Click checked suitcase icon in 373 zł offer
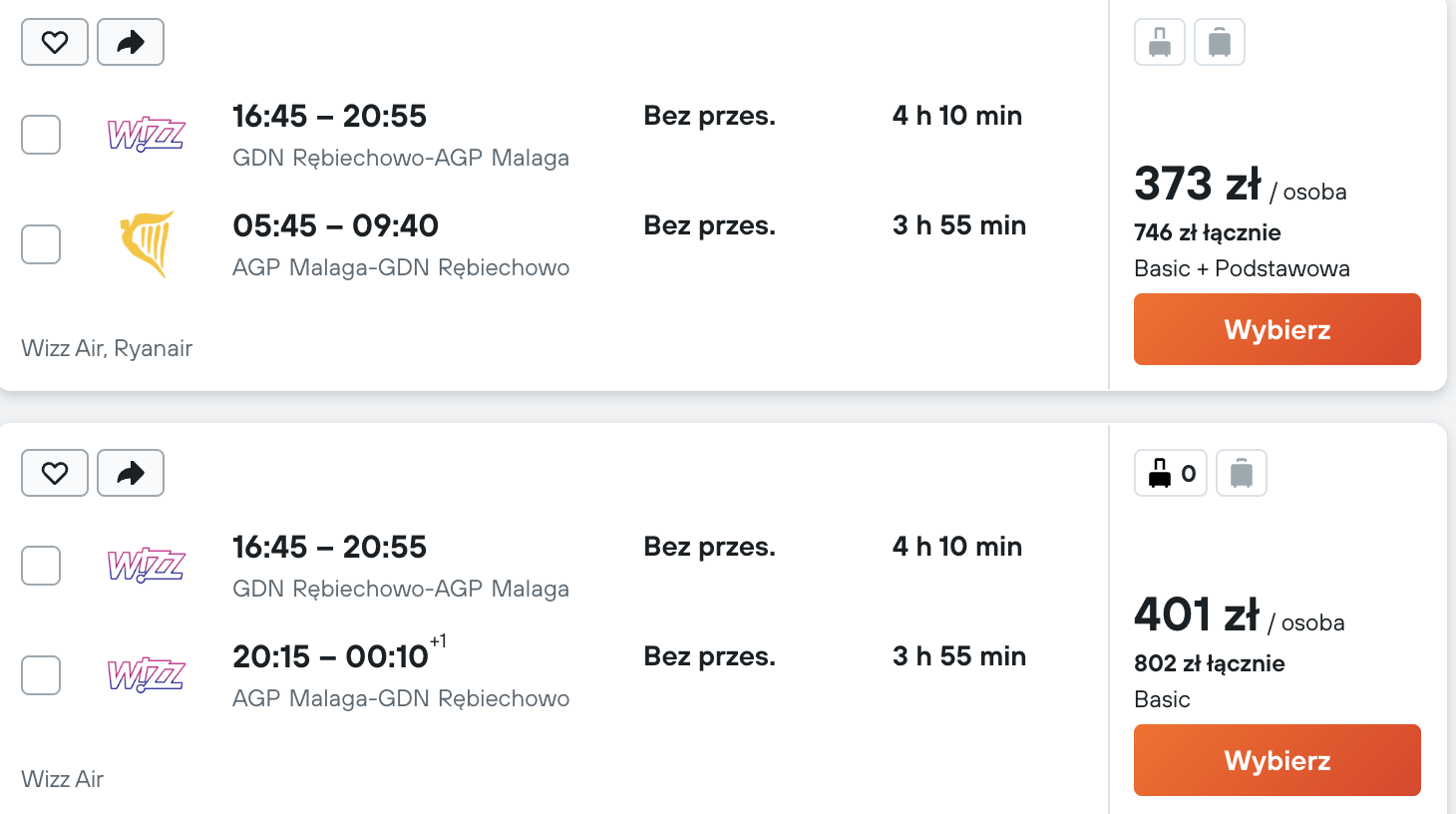1456x814 pixels. (1220, 42)
